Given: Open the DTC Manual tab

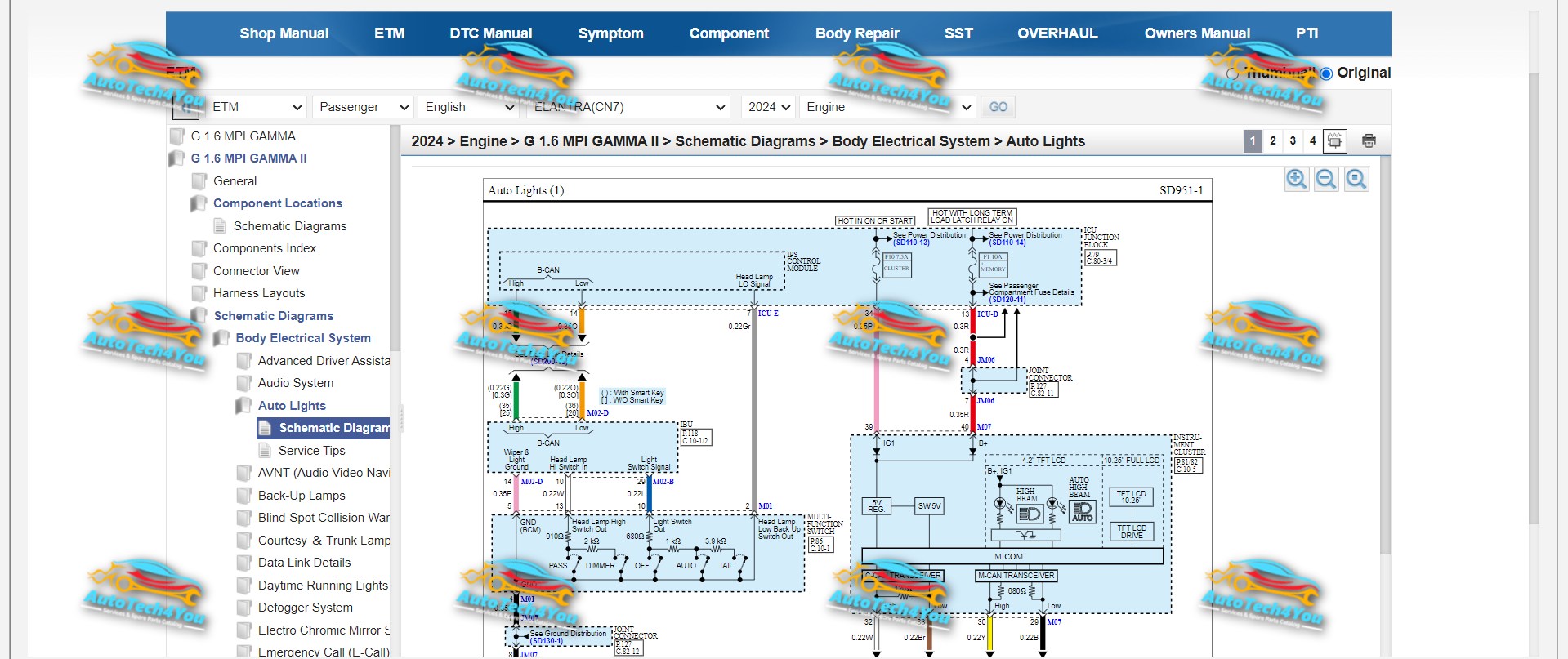Looking at the screenshot, I should tap(490, 33).
